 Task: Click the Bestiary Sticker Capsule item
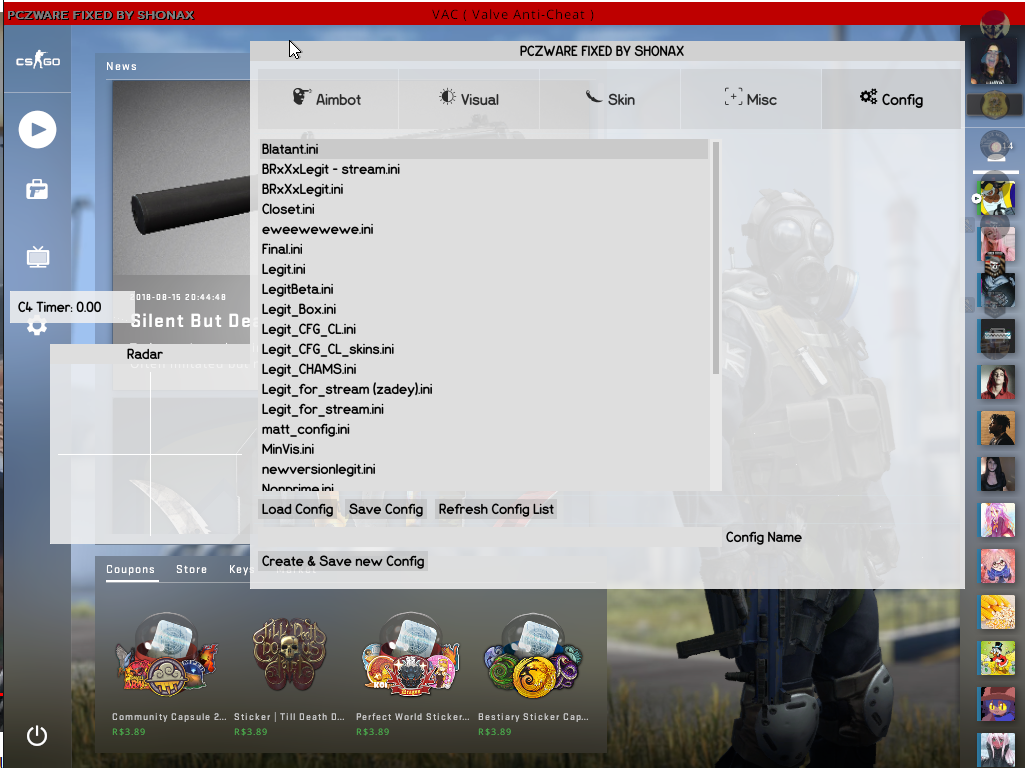(533, 675)
